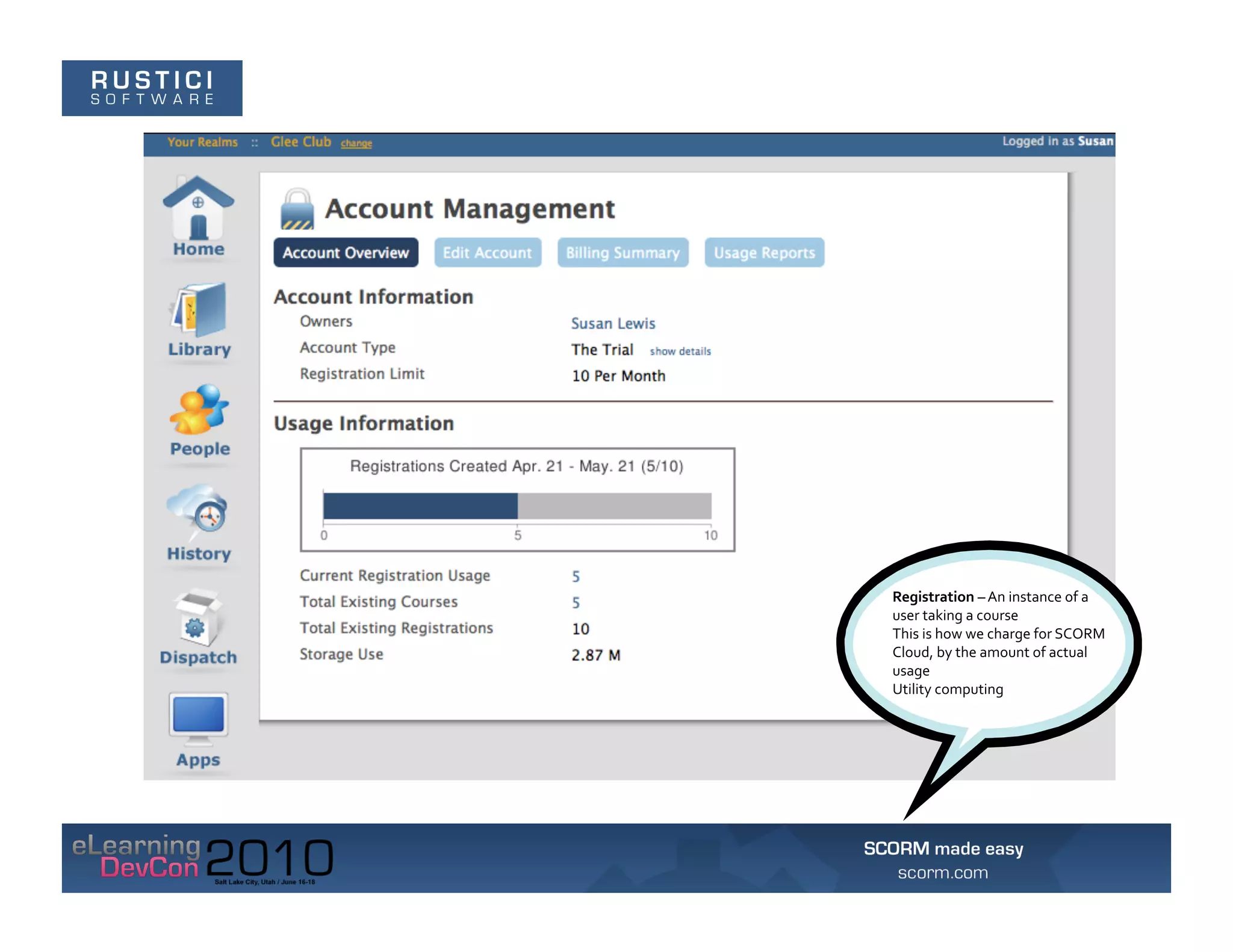Click Total Existing Registrations value 10
This screenshot has width=1233, height=952.
[580, 629]
